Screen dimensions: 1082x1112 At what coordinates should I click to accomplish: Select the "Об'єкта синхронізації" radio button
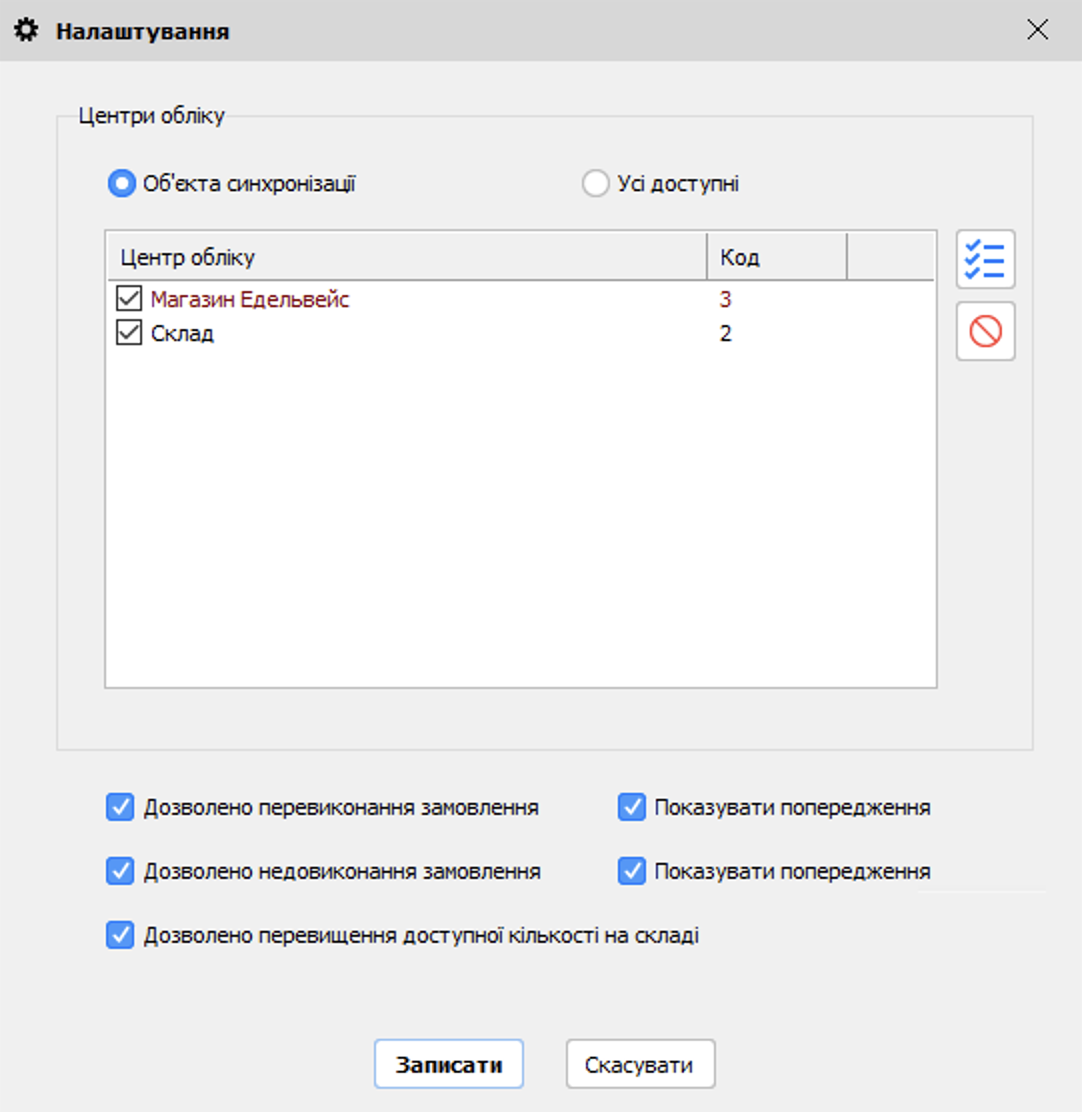tap(122, 184)
